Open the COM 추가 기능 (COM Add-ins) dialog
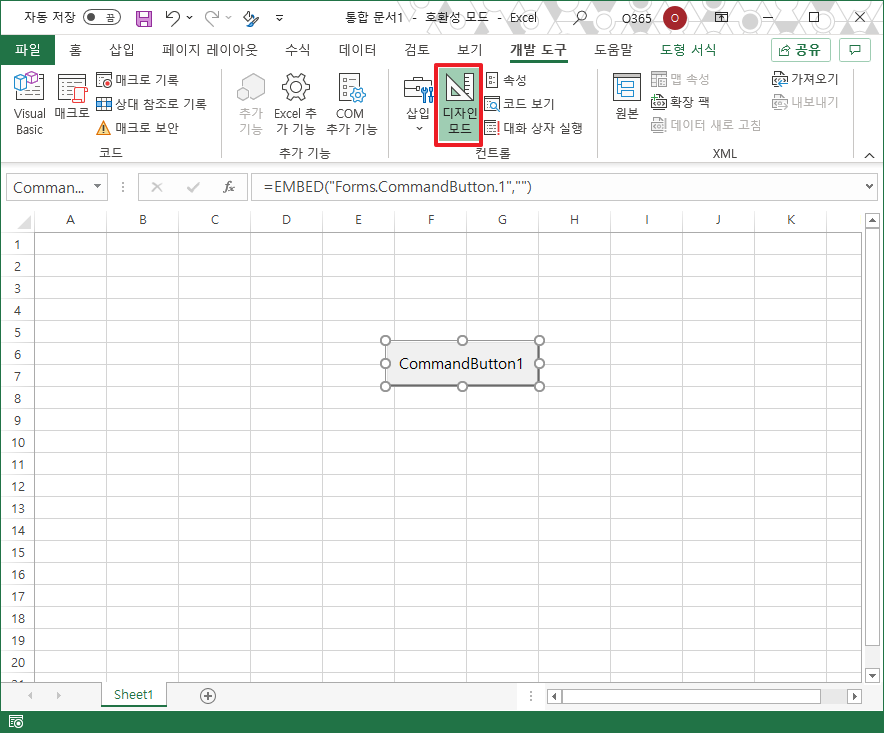This screenshot has width=884, height=733. 351,104
